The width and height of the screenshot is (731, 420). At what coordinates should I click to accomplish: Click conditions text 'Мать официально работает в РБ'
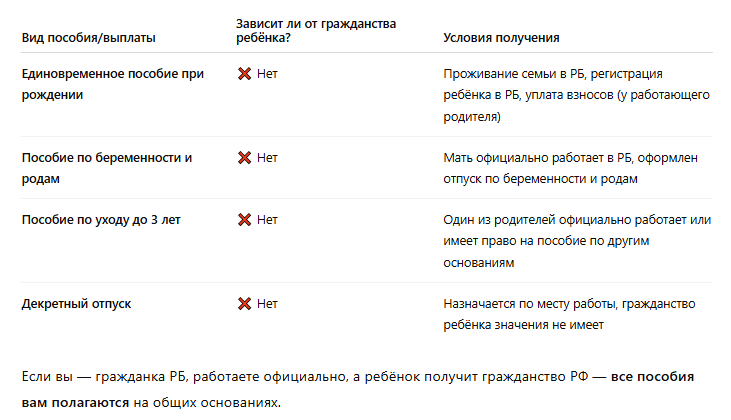tap(569, 168)
